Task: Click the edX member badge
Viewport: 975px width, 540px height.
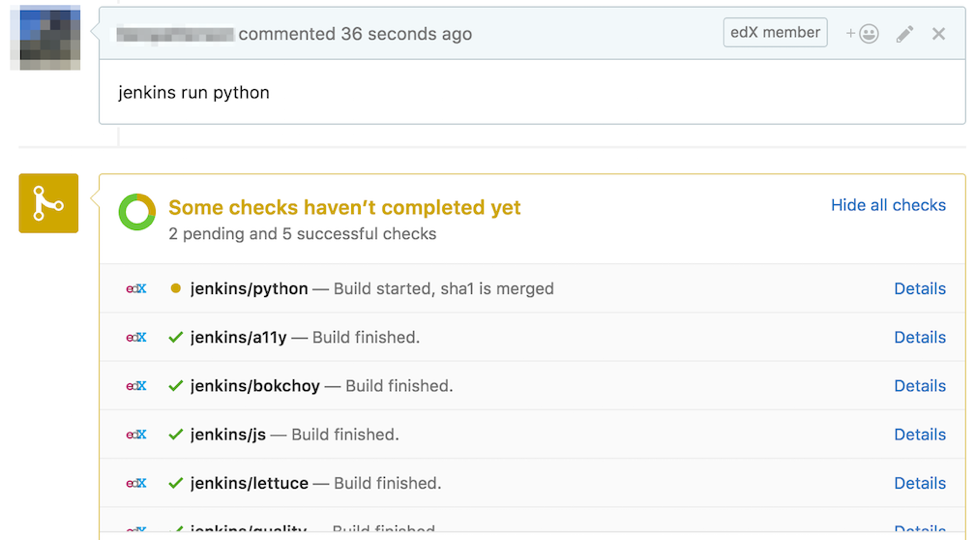Action: point(775,33)
